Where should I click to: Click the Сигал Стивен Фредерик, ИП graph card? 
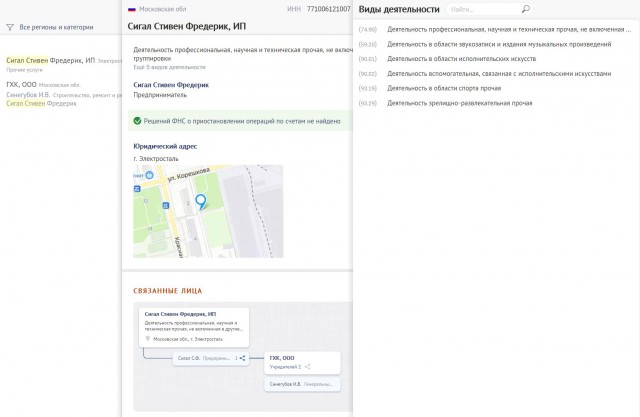pos(194,327)
